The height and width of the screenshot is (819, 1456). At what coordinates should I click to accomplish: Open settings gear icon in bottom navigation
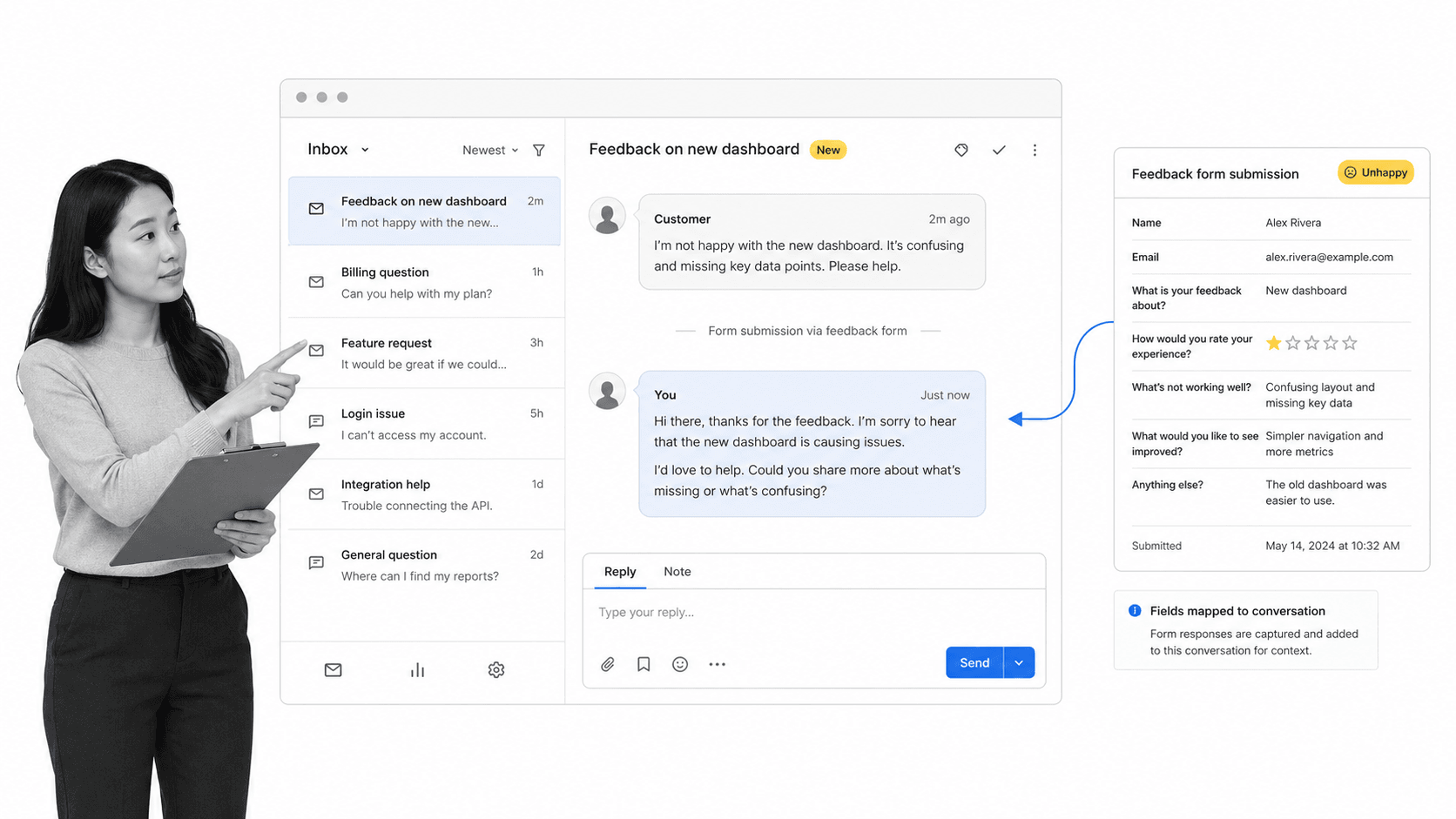(496, 670)
